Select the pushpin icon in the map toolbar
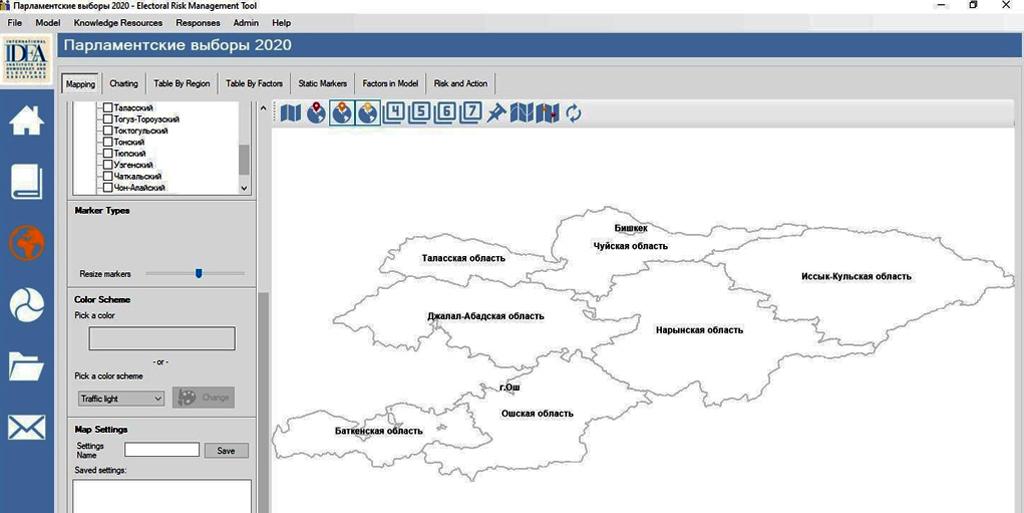 tap(496, 114)
